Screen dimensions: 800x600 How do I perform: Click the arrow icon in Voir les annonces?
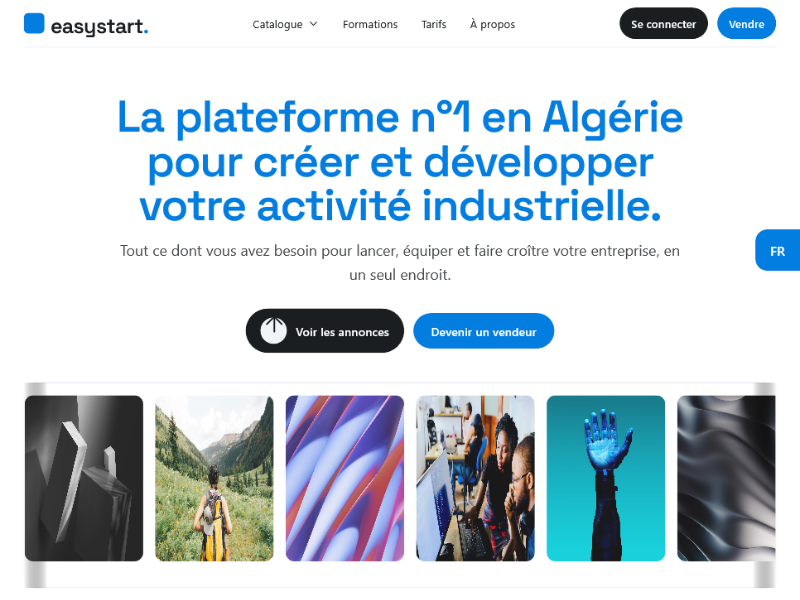click(273, 331)
